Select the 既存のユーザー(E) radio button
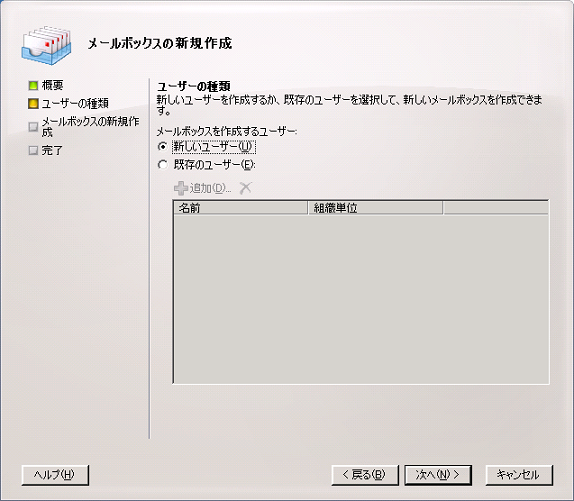Viewport: 574px width, 501px height. tap(163, 165)
